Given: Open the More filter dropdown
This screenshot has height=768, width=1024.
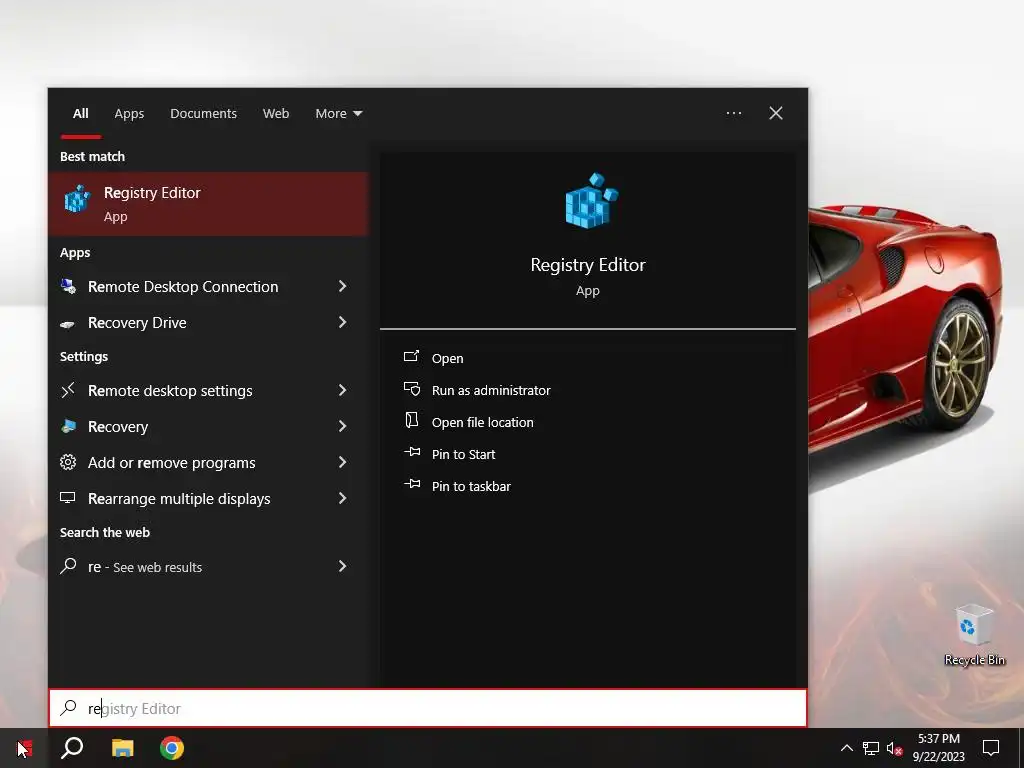Looking at the screenshot, I should [x=338, y=114].
